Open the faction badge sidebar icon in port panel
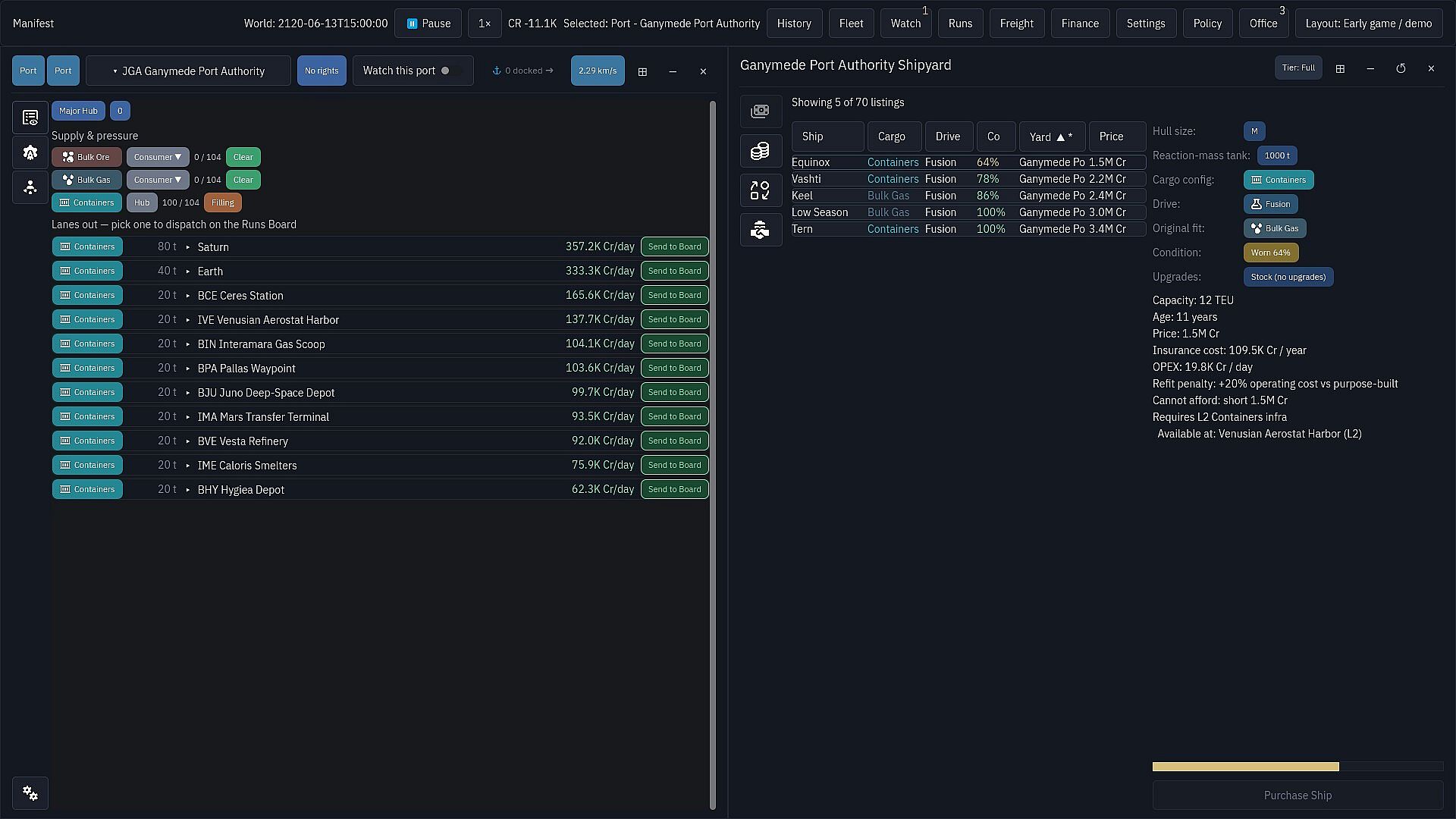This screenshot has height=819, width=1456. 30,152
